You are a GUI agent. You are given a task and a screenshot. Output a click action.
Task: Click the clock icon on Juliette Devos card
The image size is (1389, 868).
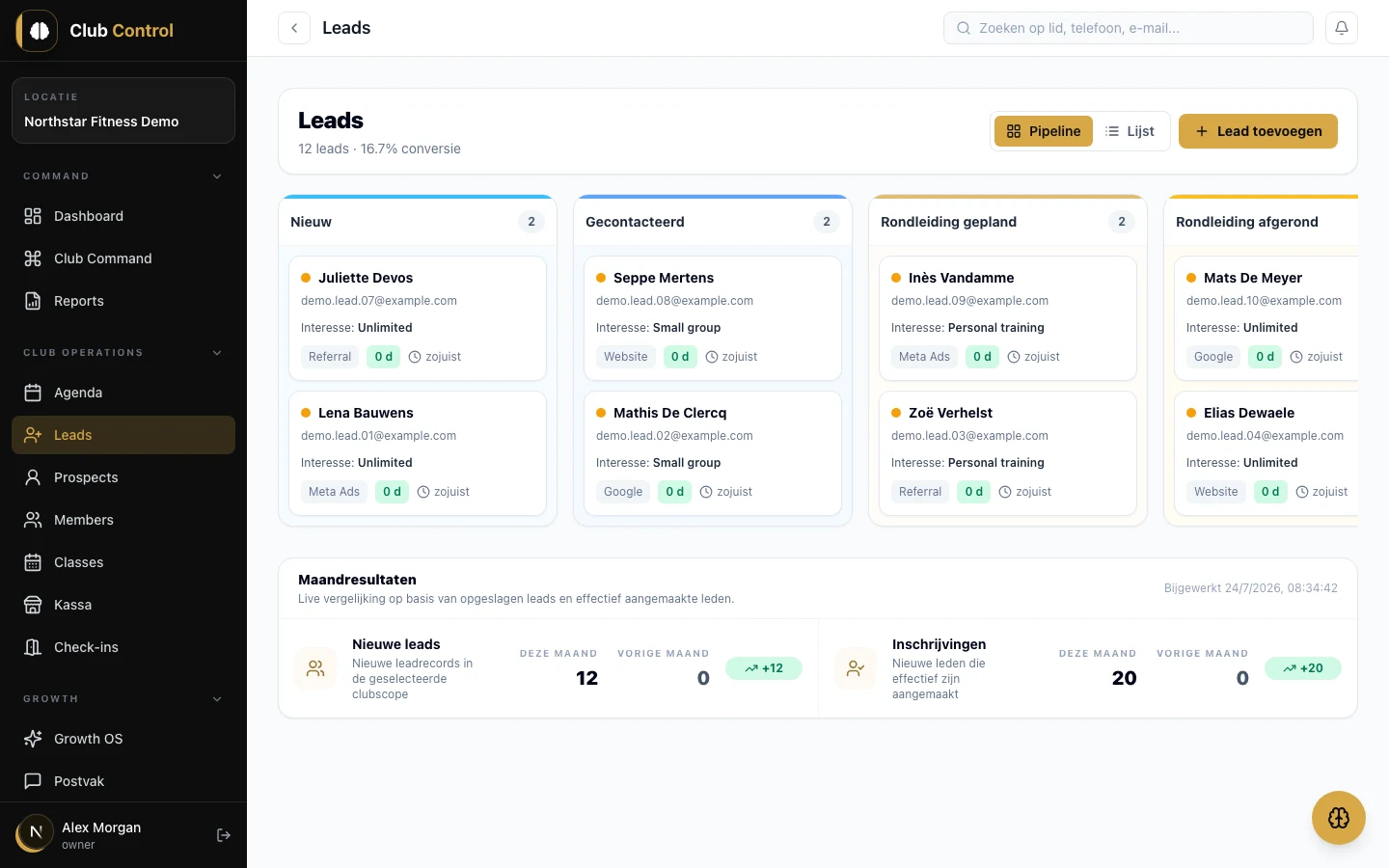point(415,357)
